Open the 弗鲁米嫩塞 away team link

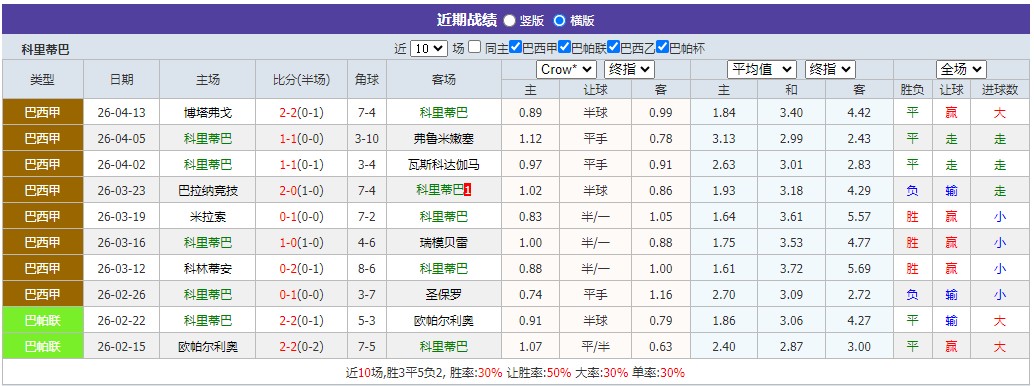(x=444, y=139)
